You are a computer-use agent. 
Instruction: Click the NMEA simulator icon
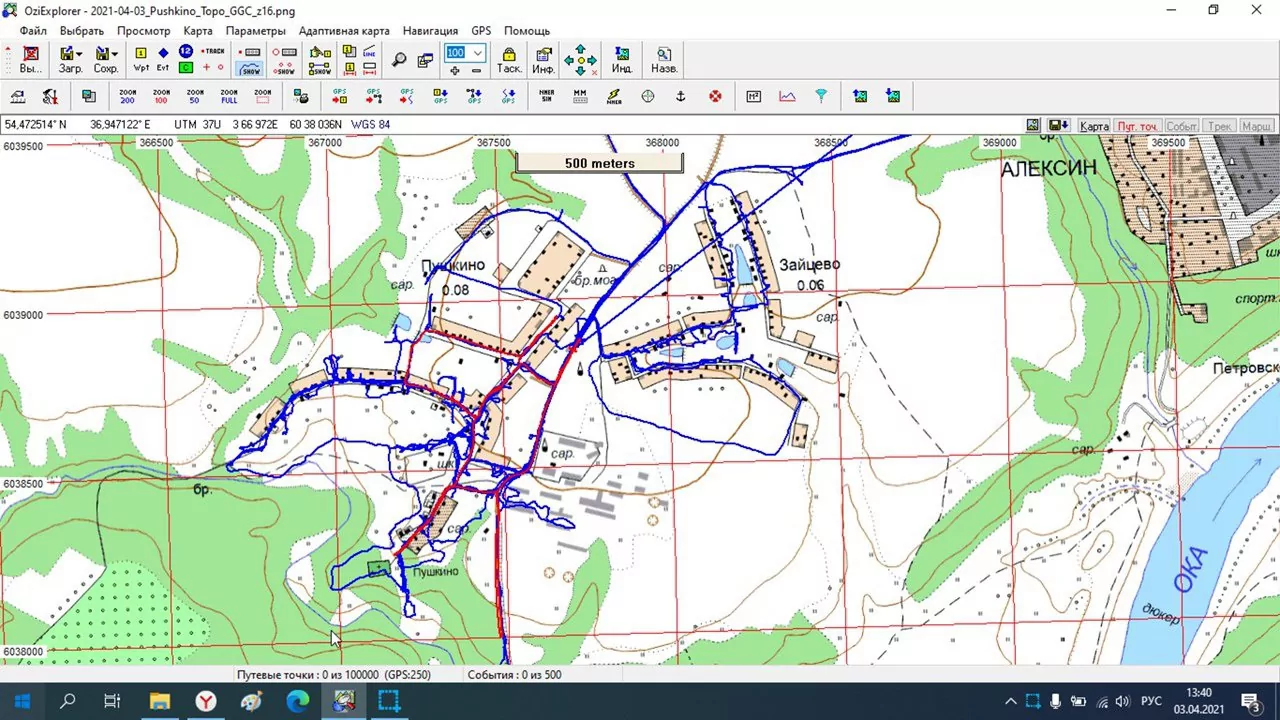coord(546,96)
